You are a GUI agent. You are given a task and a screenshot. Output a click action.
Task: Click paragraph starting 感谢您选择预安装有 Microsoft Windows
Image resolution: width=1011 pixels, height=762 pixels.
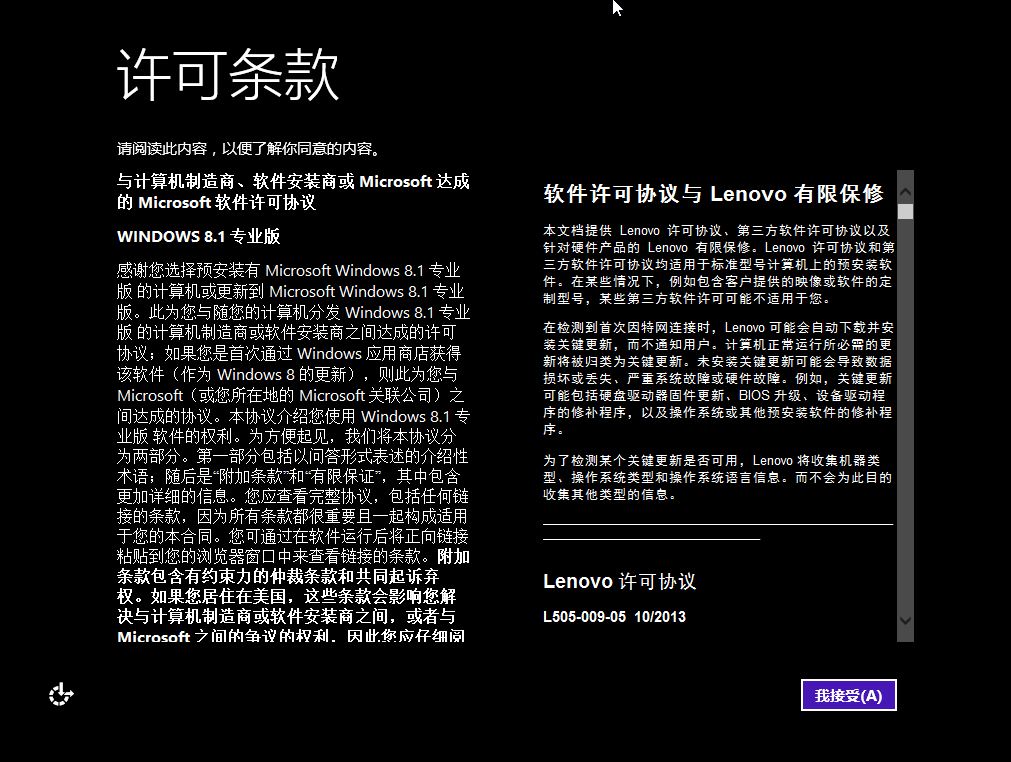(x=293, y=451)
